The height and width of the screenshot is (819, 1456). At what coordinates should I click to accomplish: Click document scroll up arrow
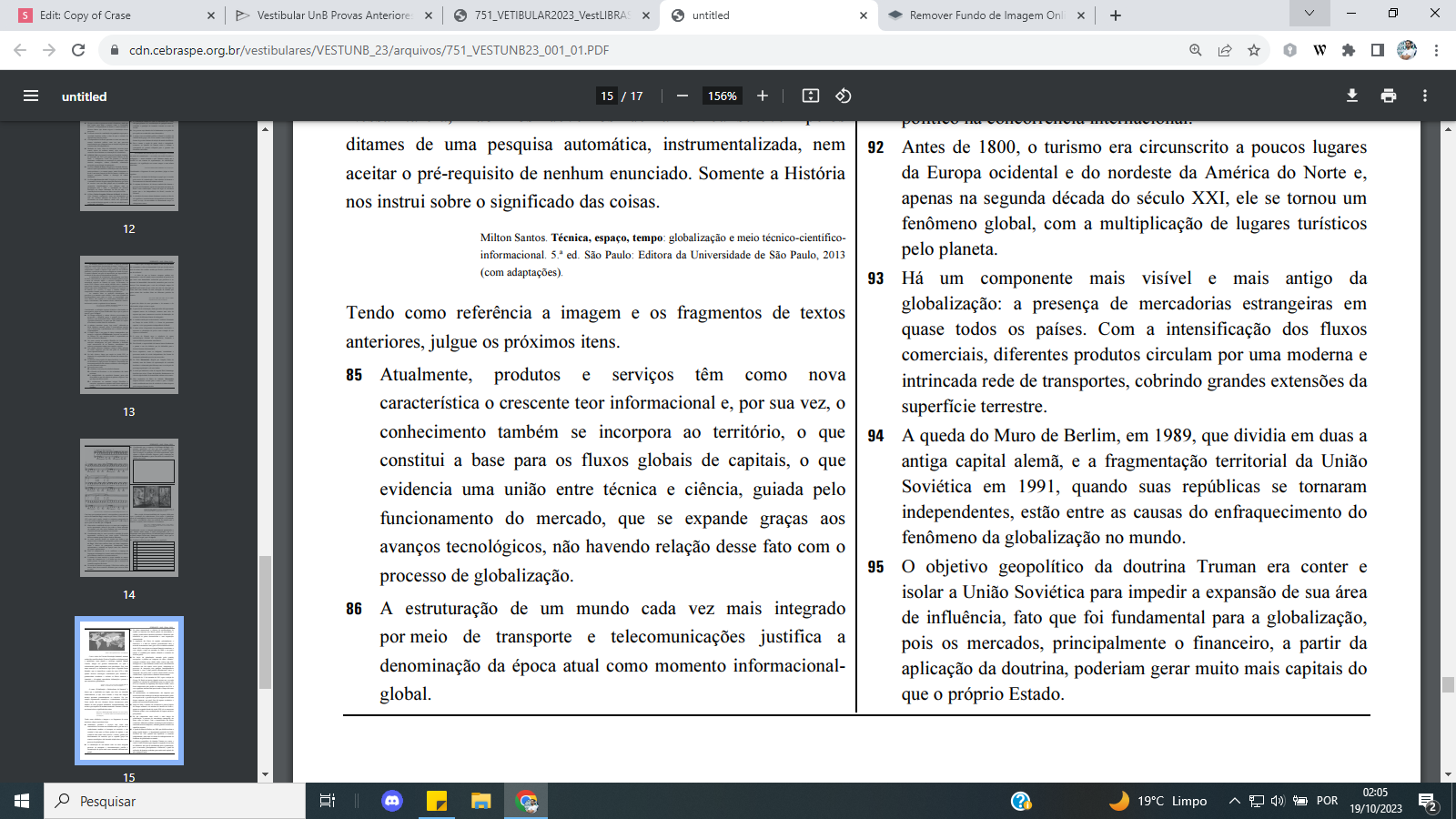[x=1448, y=128]
